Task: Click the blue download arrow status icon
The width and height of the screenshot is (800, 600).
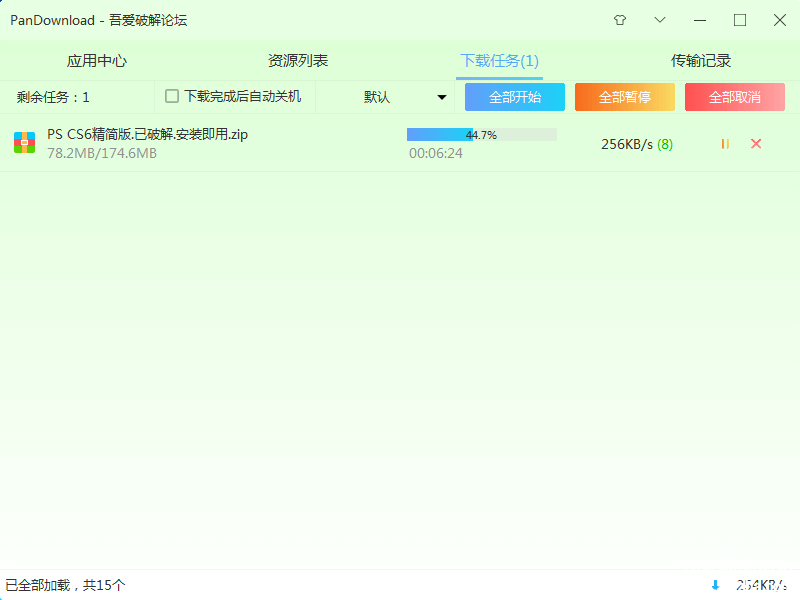Action: coord(715,585)
